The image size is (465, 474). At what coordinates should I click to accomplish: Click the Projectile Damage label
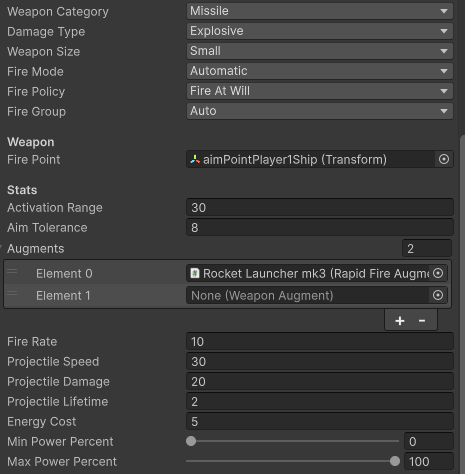58,382
